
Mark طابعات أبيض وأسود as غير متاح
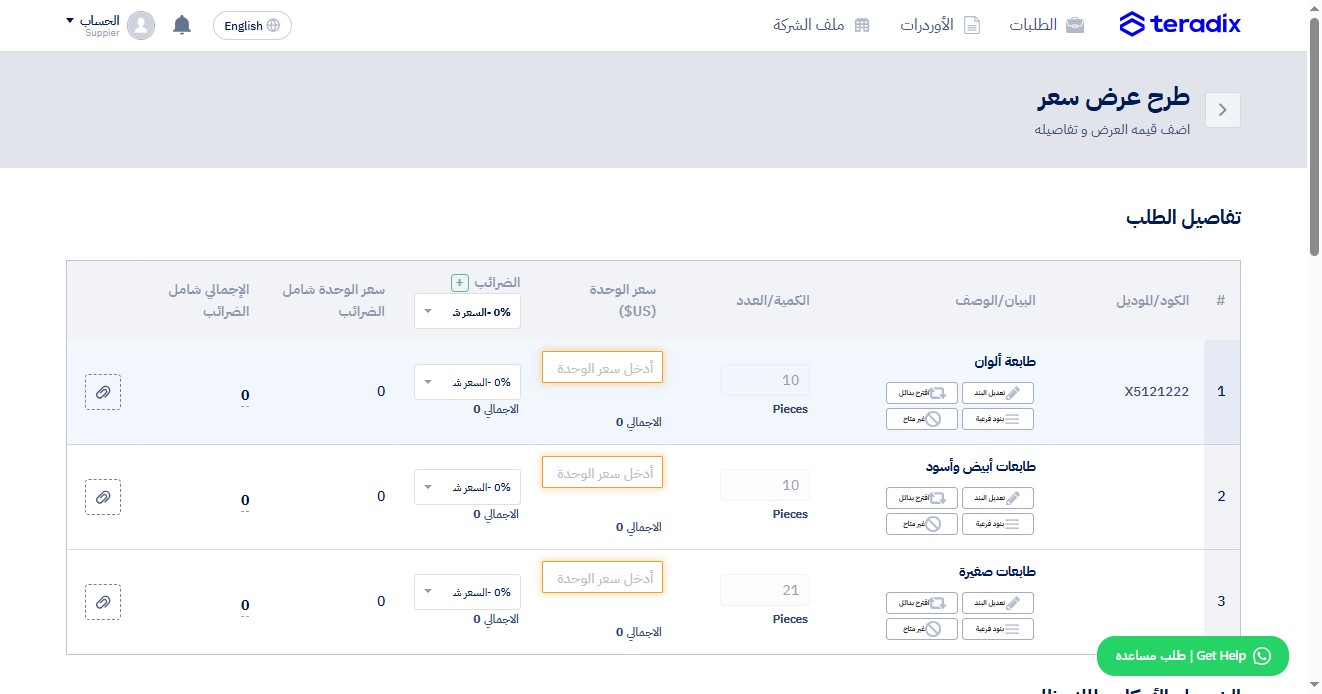(x=922, y=524)
